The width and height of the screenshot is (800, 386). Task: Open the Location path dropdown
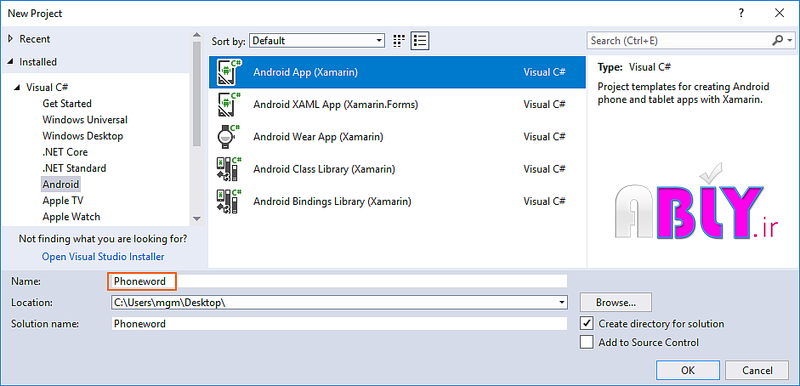pos(562,302)
